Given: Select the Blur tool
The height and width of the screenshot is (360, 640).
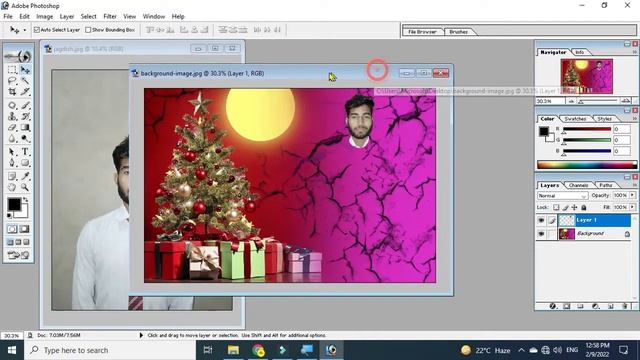Looking at the screenshot, I should (x=12, y=138).
